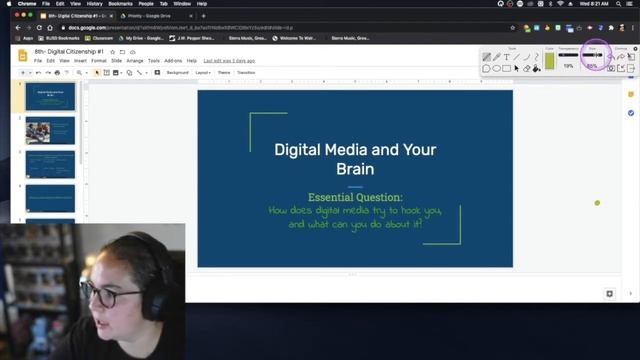Click the new slide plus button
The width and height of the screenshot is (640, 360).
[x=23, y=73]
